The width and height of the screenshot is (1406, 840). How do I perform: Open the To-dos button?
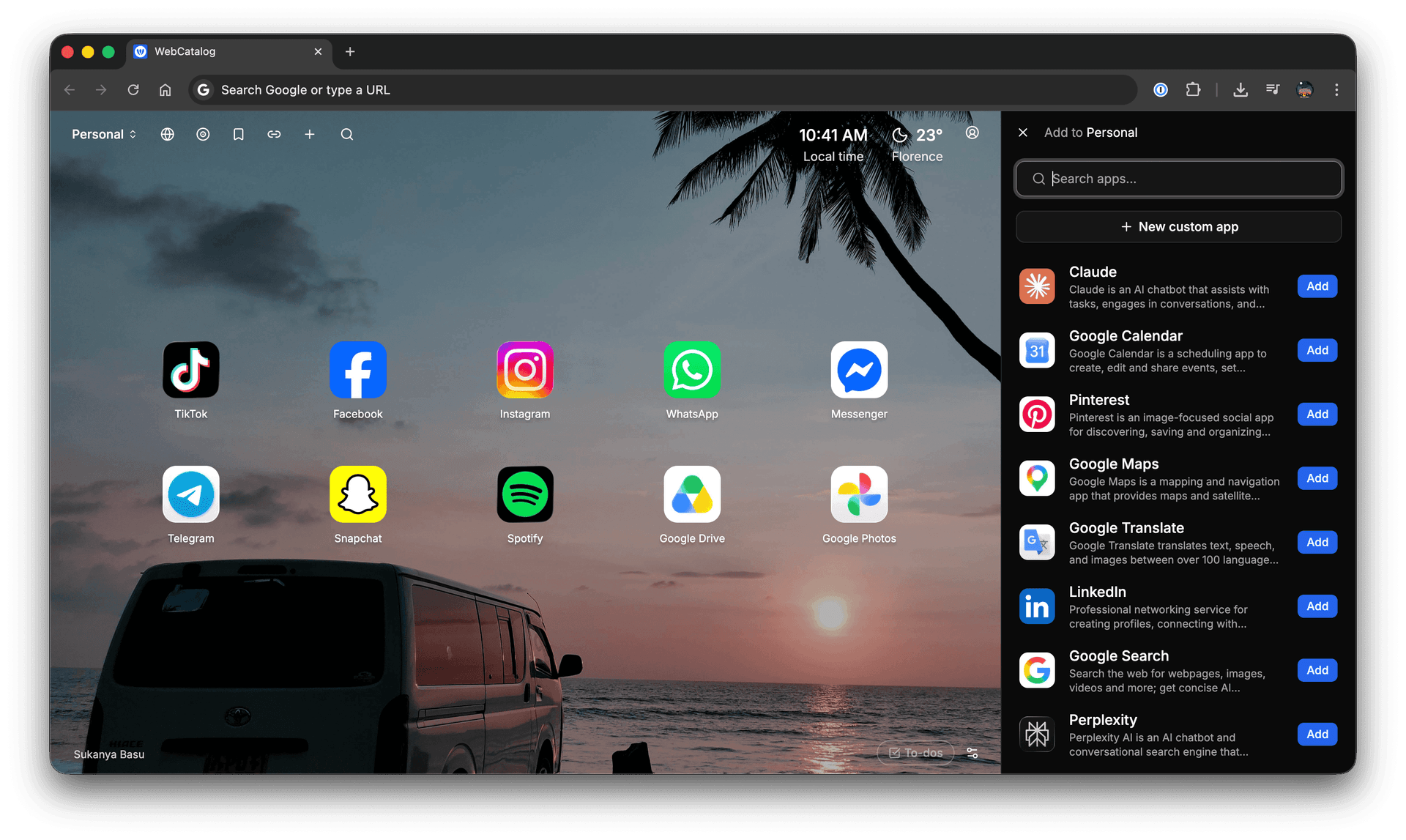coord(915,753)
